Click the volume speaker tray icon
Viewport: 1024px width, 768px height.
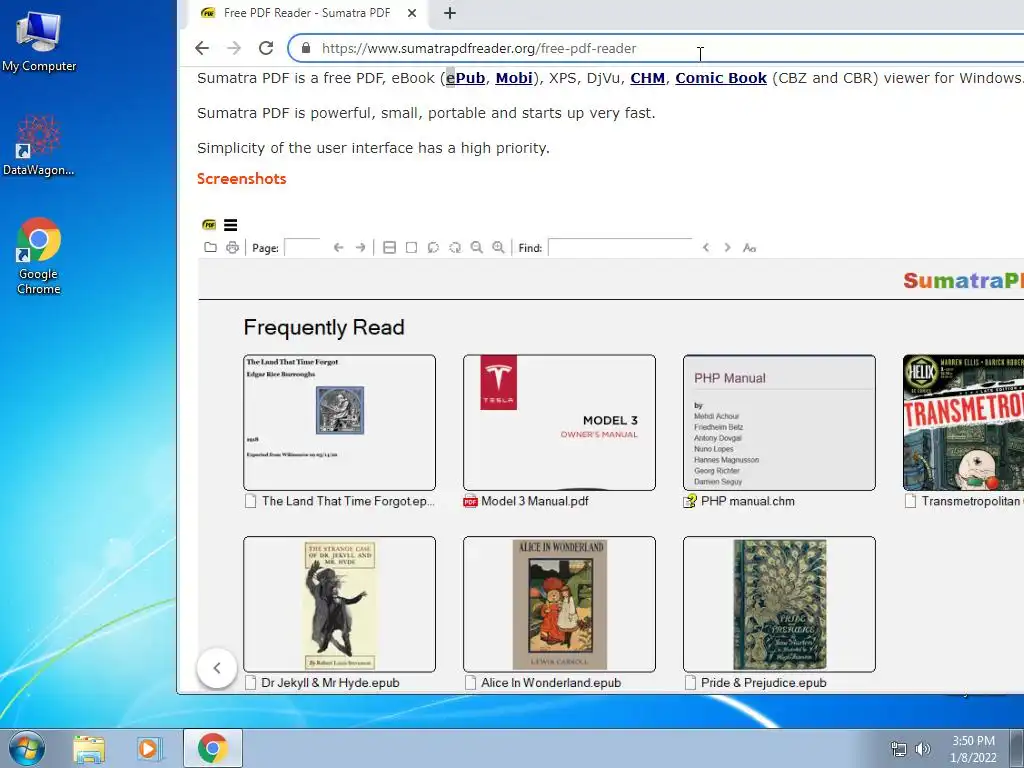pos(922,749)
